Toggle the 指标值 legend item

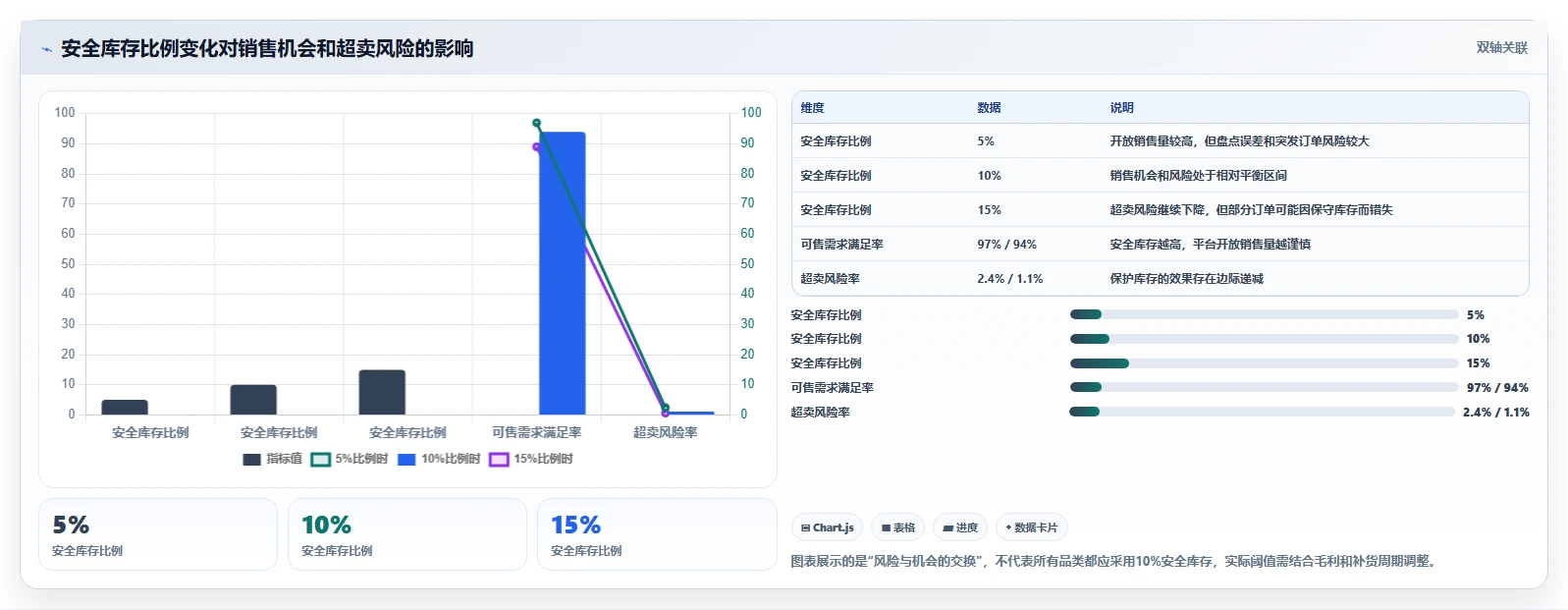tap(273, 459)
